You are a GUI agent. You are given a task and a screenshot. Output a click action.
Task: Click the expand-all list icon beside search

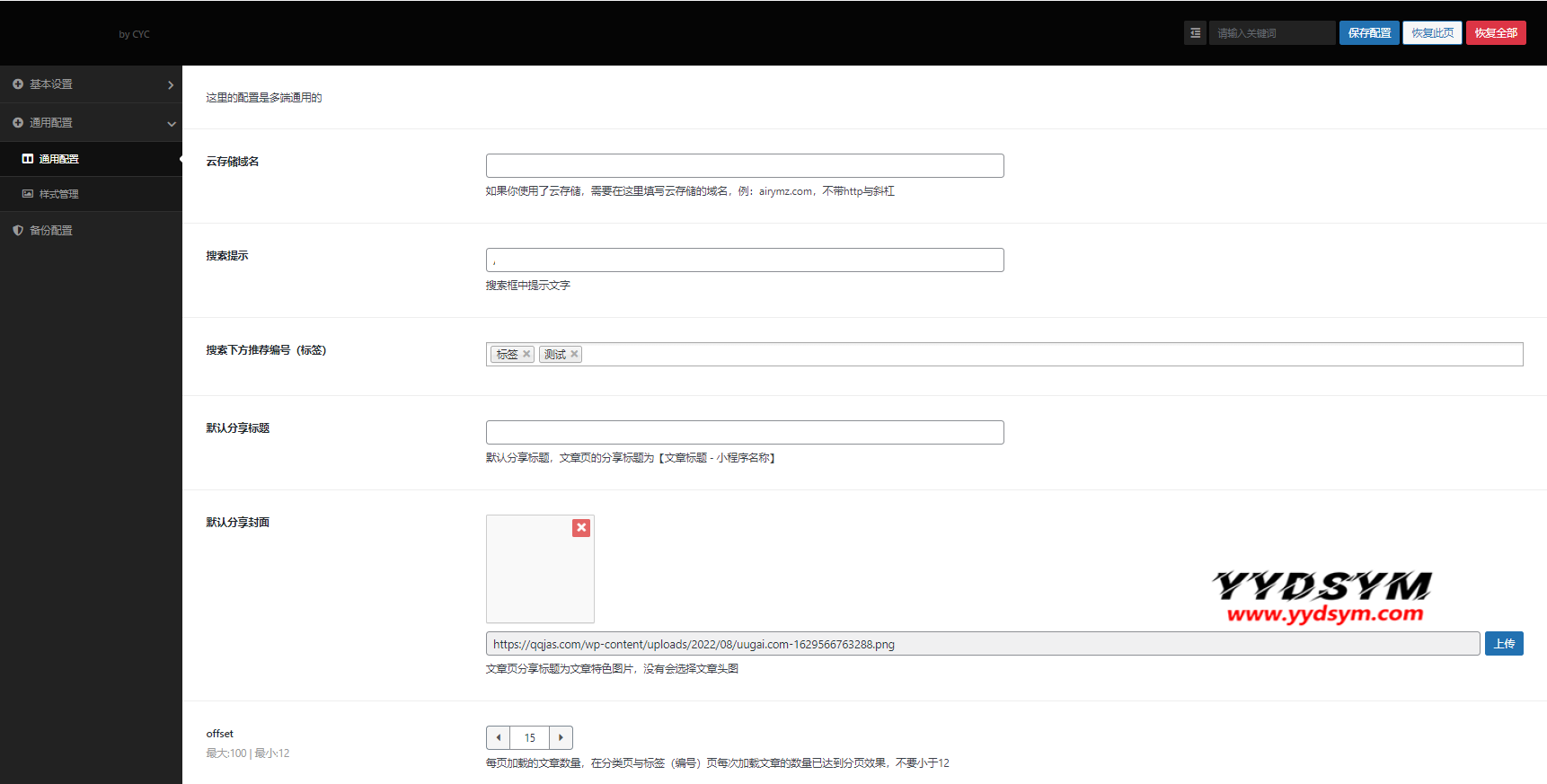[x=1195, y=33]
